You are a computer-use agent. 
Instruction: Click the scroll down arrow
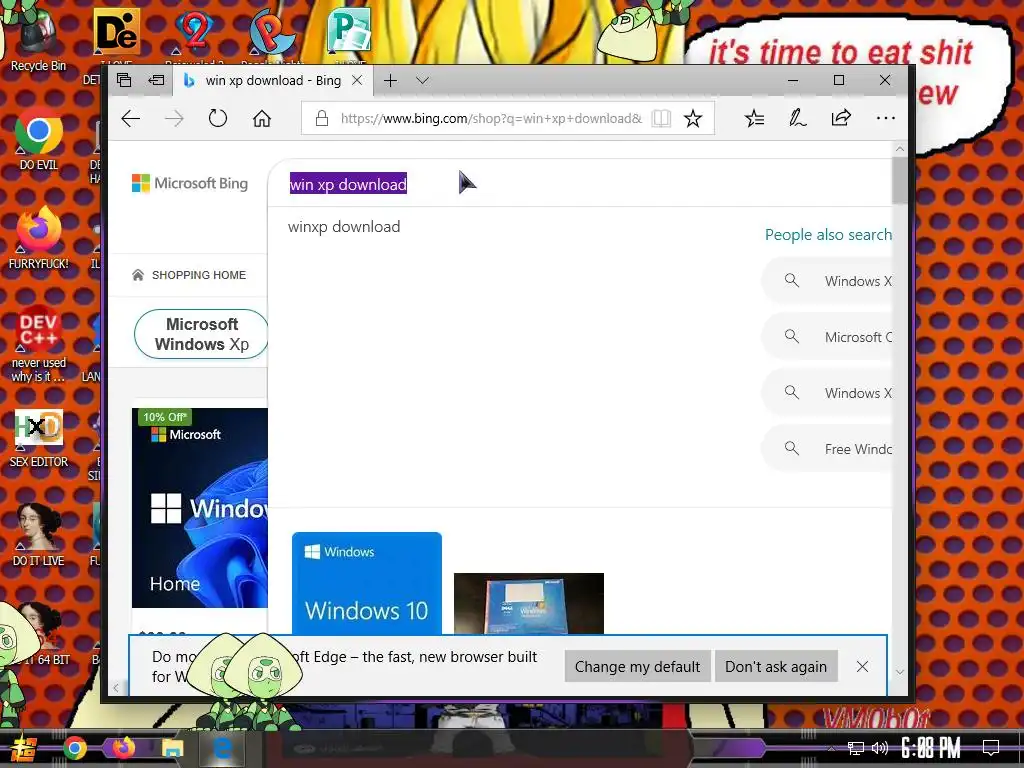coord(899,671)
